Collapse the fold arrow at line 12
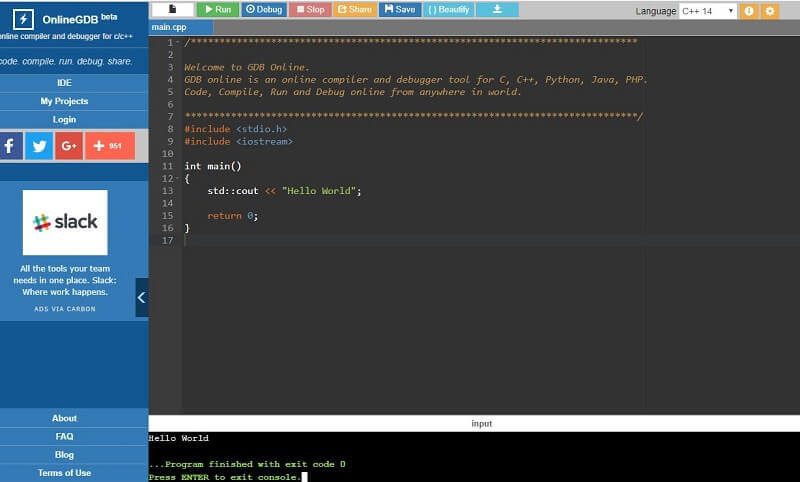Screen dimensions: 800x482 (x=178, y=179)
